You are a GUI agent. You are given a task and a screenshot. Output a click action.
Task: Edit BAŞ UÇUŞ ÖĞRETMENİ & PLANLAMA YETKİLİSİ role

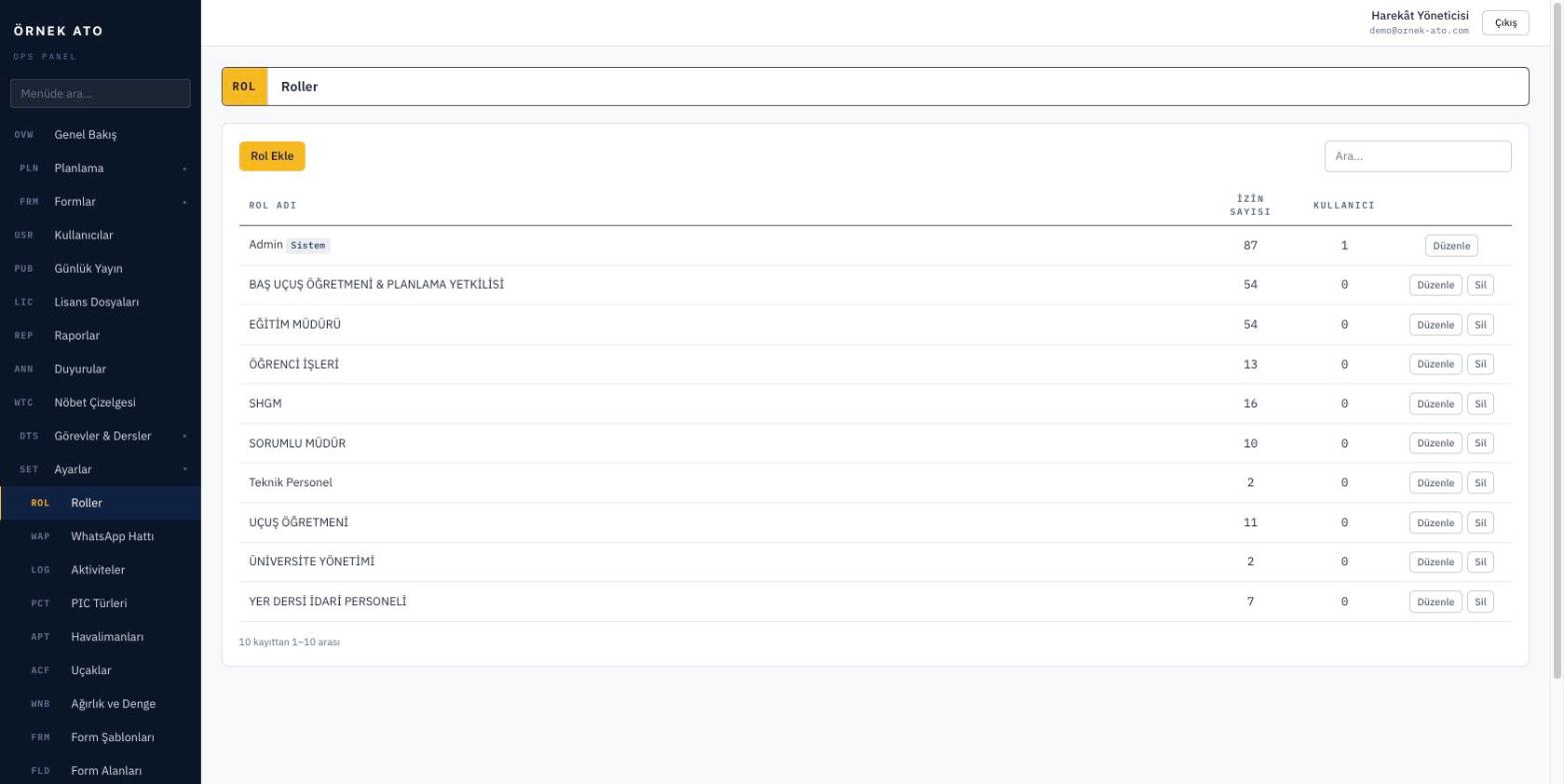click(1435, 285)
